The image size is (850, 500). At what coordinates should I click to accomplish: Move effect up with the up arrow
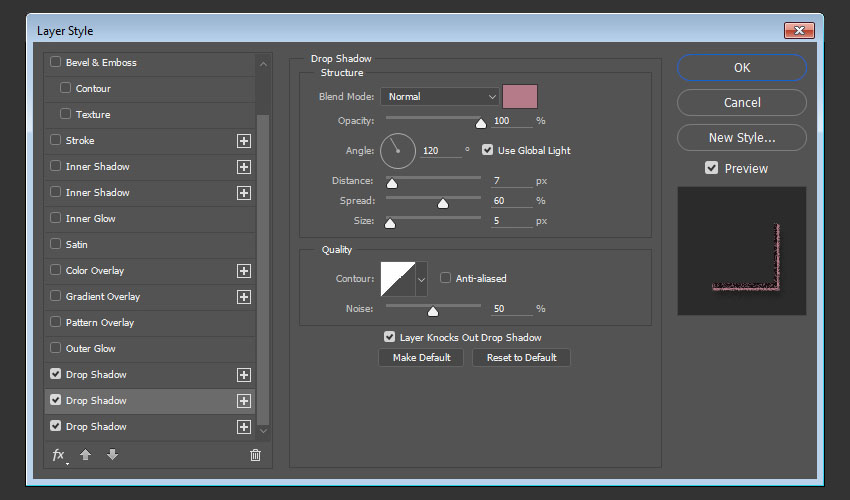(x=86, y=455)
